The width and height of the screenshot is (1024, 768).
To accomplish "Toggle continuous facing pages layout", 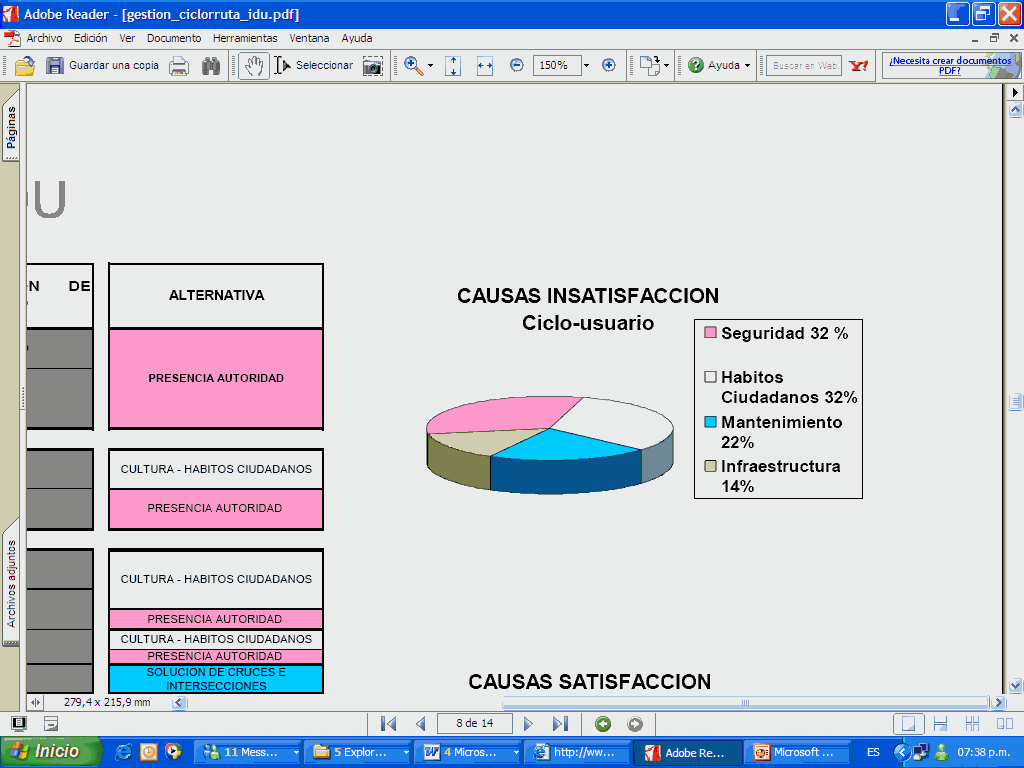I will click(973, 724).
